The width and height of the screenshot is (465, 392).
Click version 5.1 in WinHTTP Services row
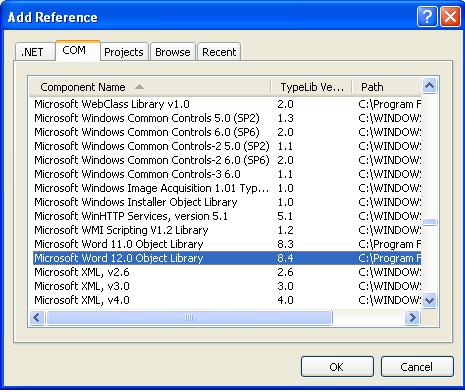coord(285,216)
